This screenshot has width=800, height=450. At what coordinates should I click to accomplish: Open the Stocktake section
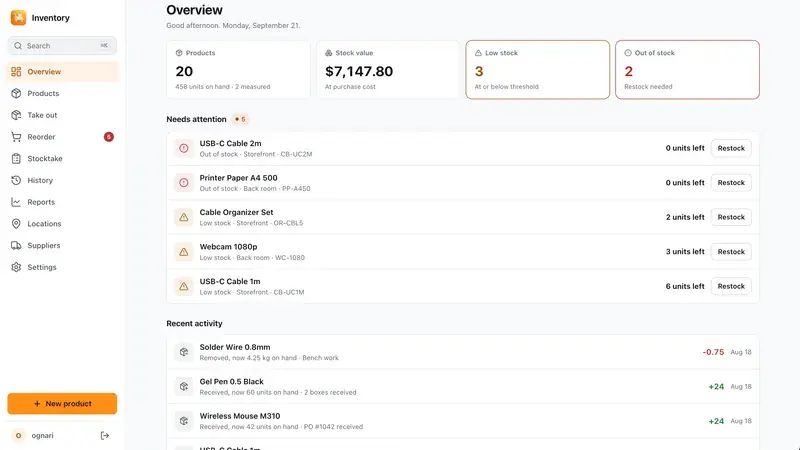tap(62, 159)
